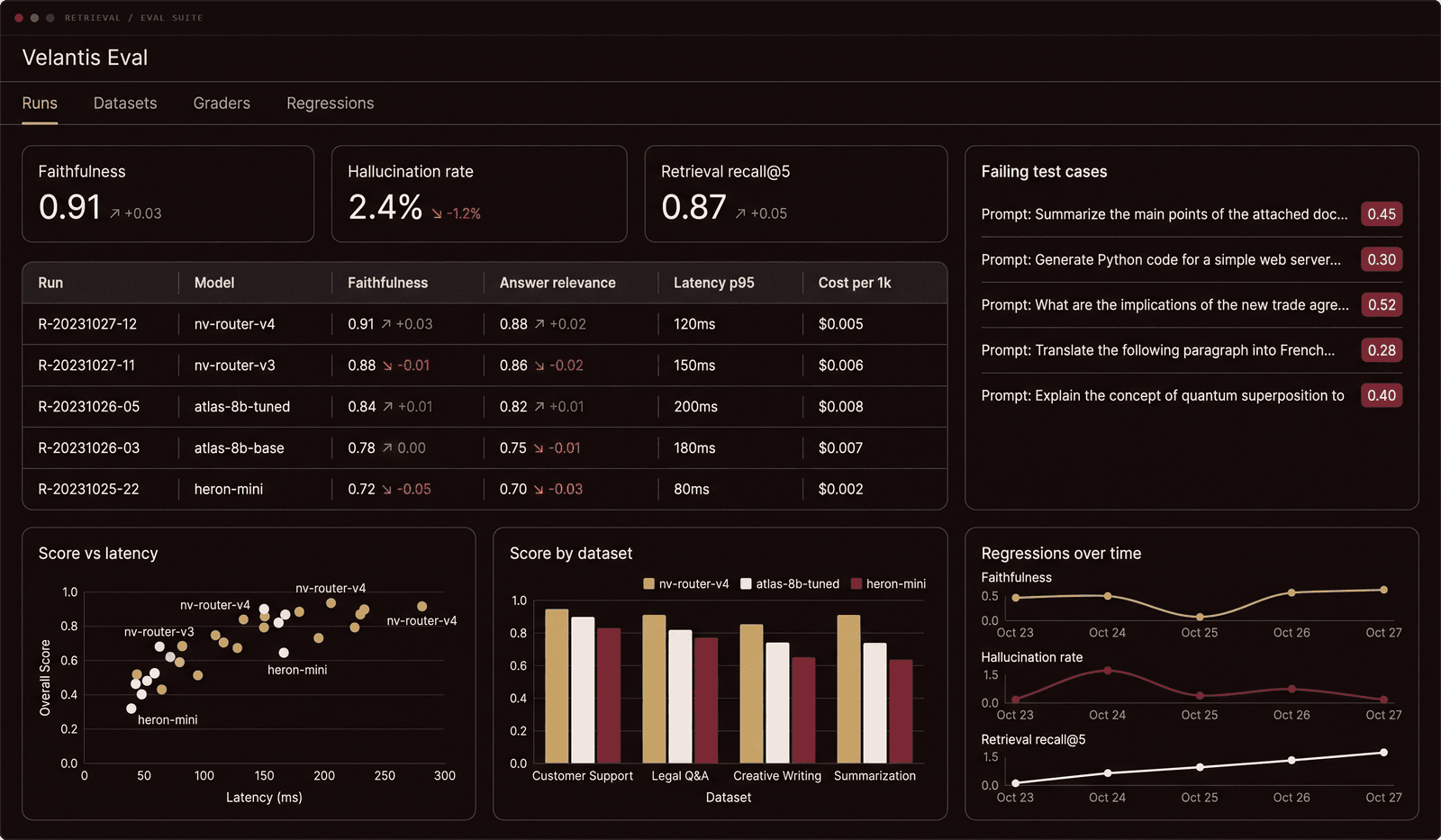The width and height of the screenshot is (1441, 840).
Task: Sort by the Faithfulness column header
Action: point(388,283)
